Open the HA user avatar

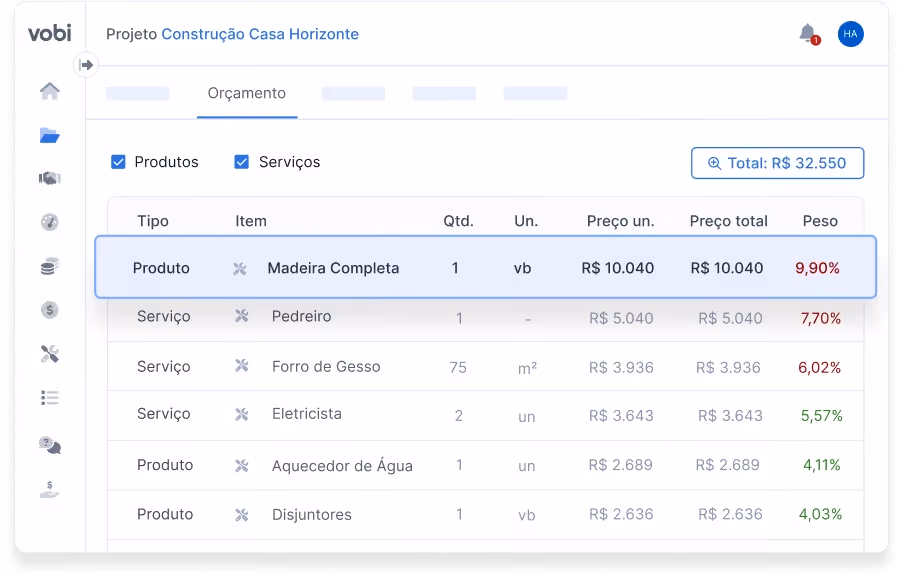pyautogui.click(x=850, y=34)
